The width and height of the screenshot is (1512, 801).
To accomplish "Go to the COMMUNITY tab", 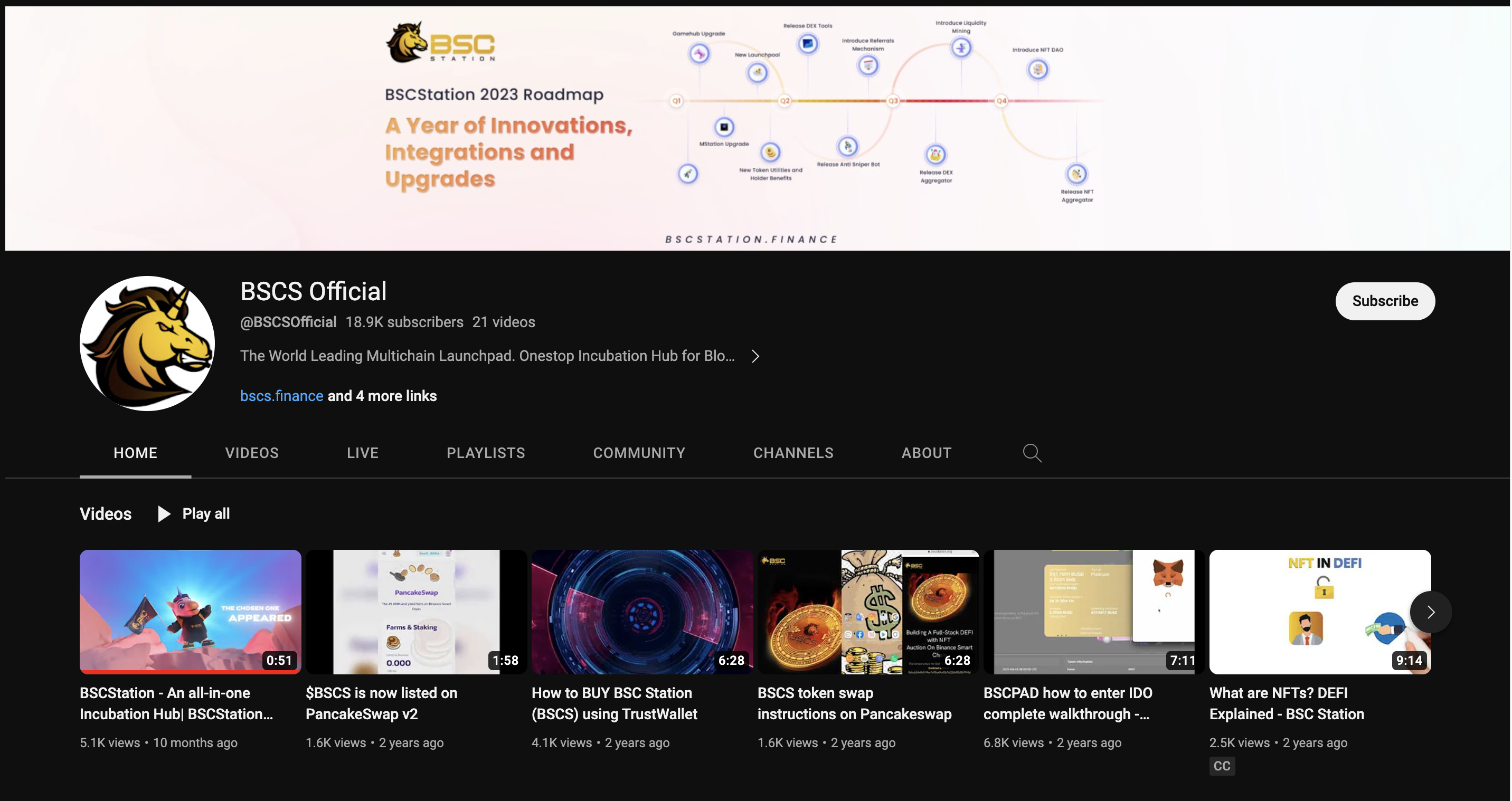I will [639, 453].
